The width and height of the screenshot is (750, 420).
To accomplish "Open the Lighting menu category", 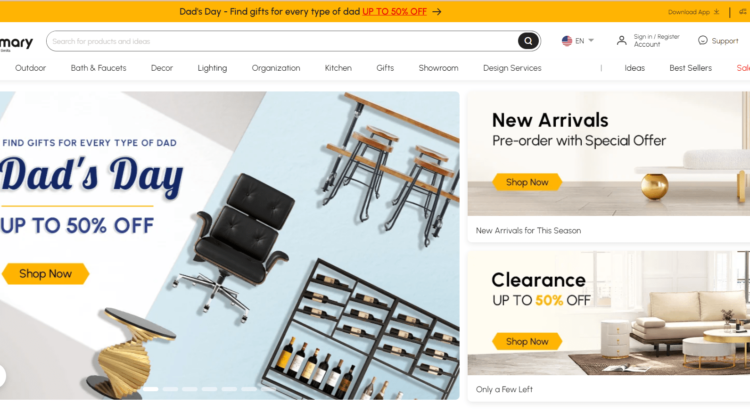I will coord(212,68).
